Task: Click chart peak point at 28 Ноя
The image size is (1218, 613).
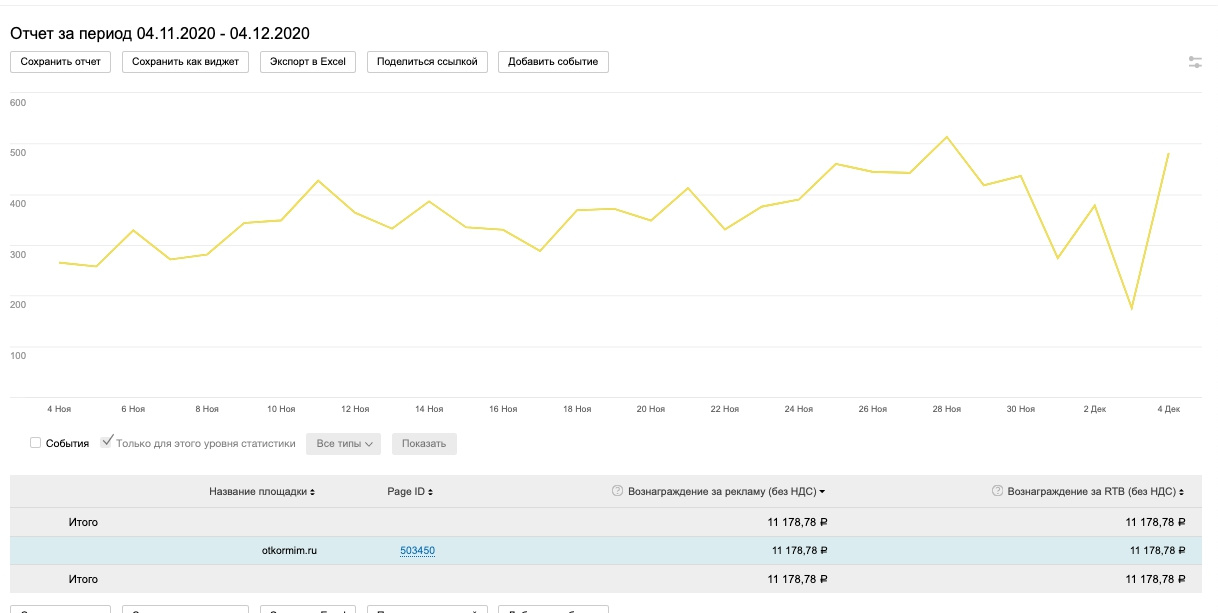Action: 946,137
